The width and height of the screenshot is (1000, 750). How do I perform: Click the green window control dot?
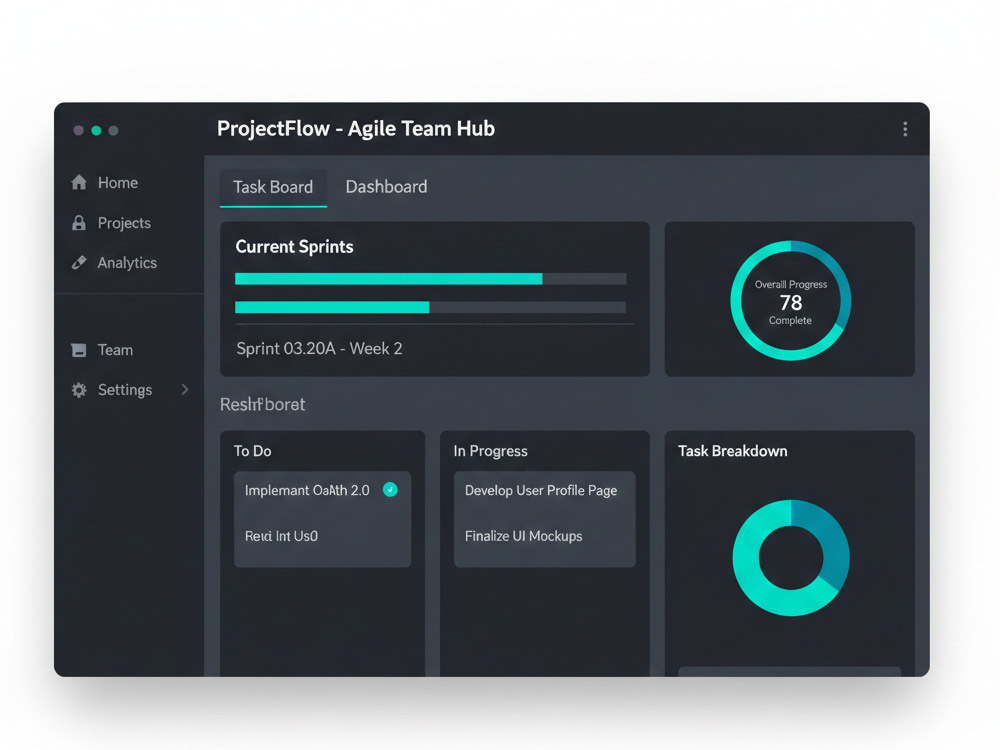coord(96,131)
